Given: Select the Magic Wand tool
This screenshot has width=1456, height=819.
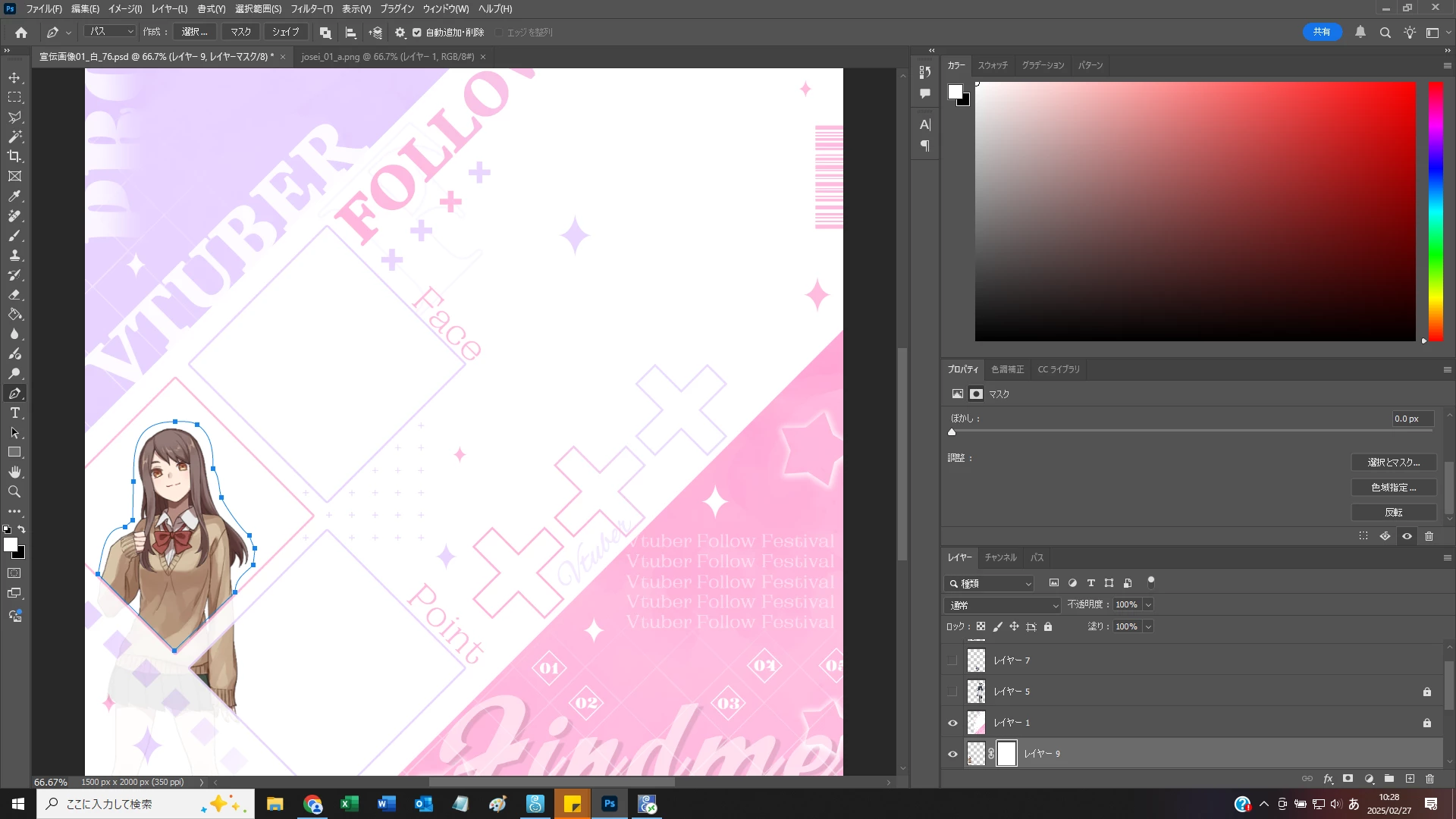Looking at the screenshot, I should coord(14,136).
